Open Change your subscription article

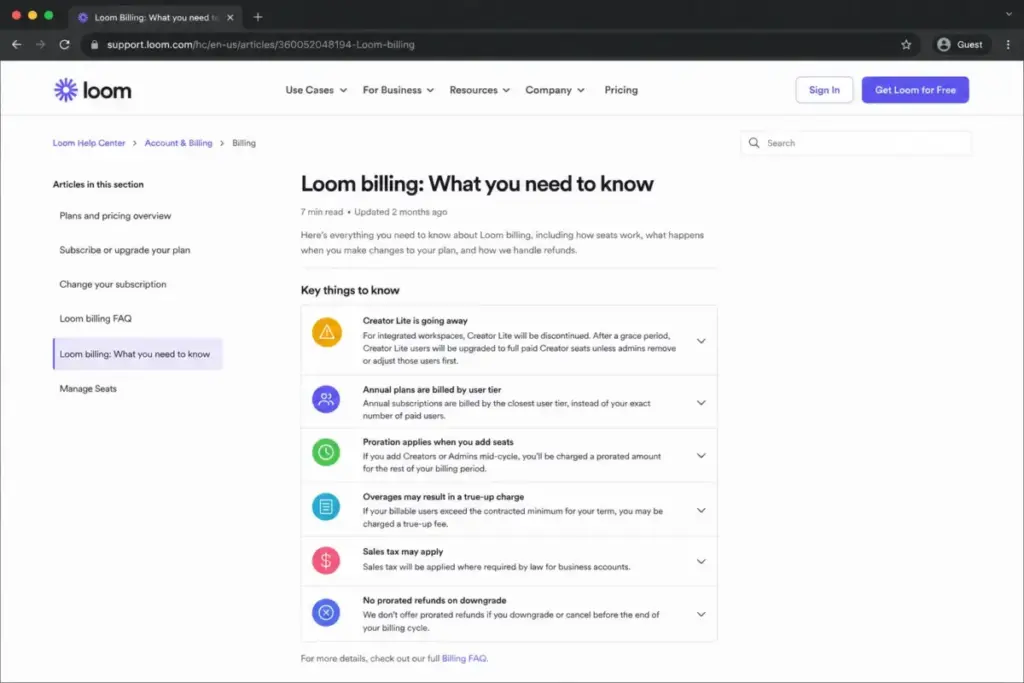[113, 284]
